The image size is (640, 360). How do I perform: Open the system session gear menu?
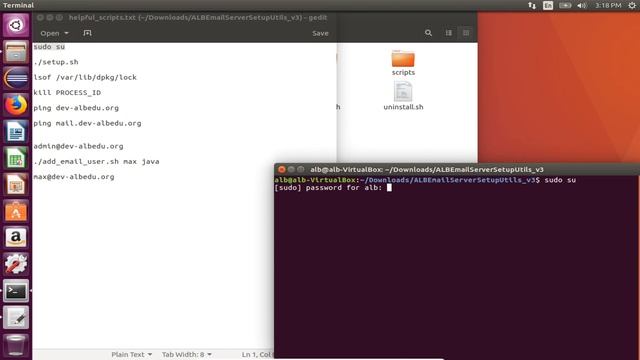632,5
